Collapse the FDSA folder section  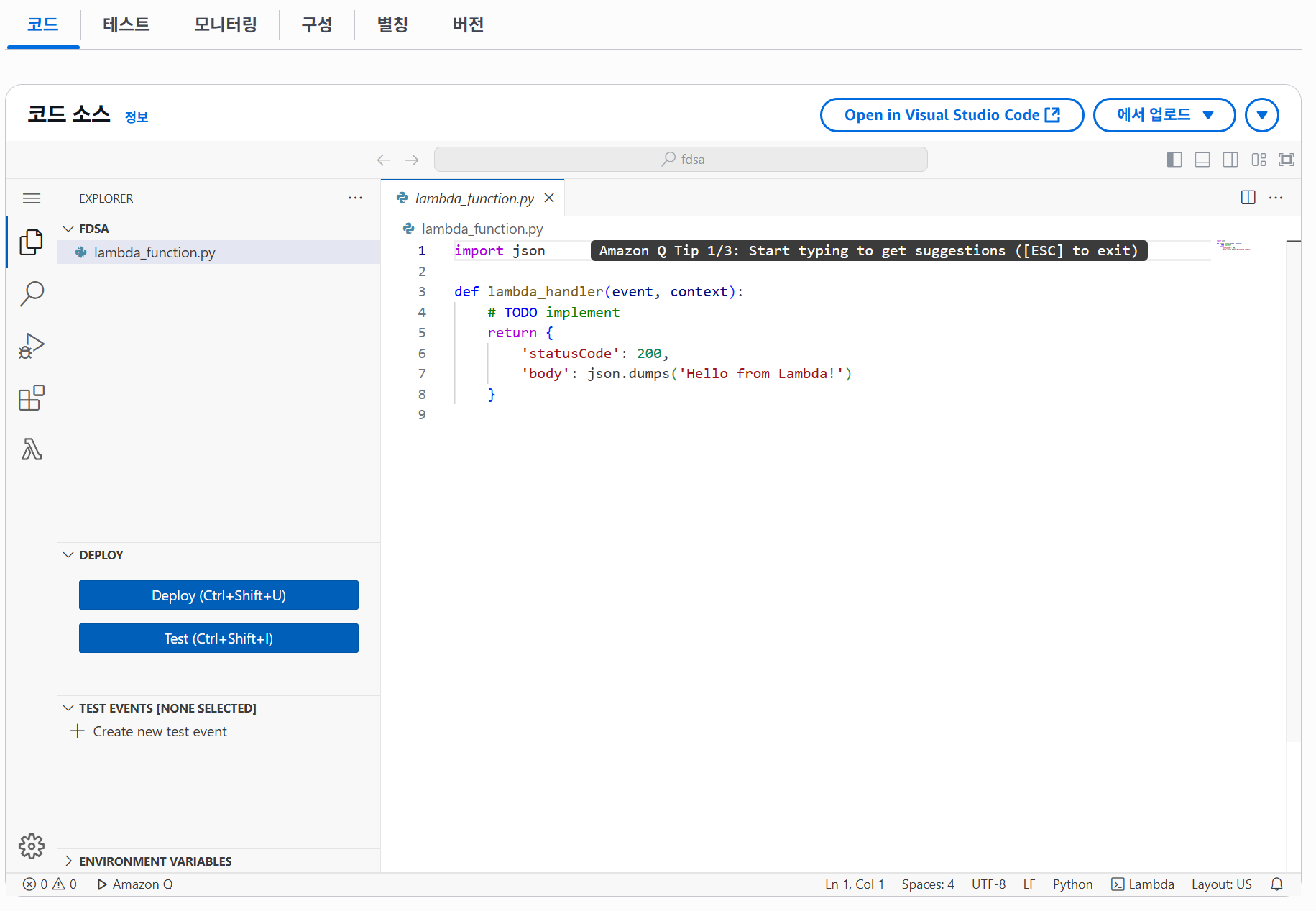[218, 229]
